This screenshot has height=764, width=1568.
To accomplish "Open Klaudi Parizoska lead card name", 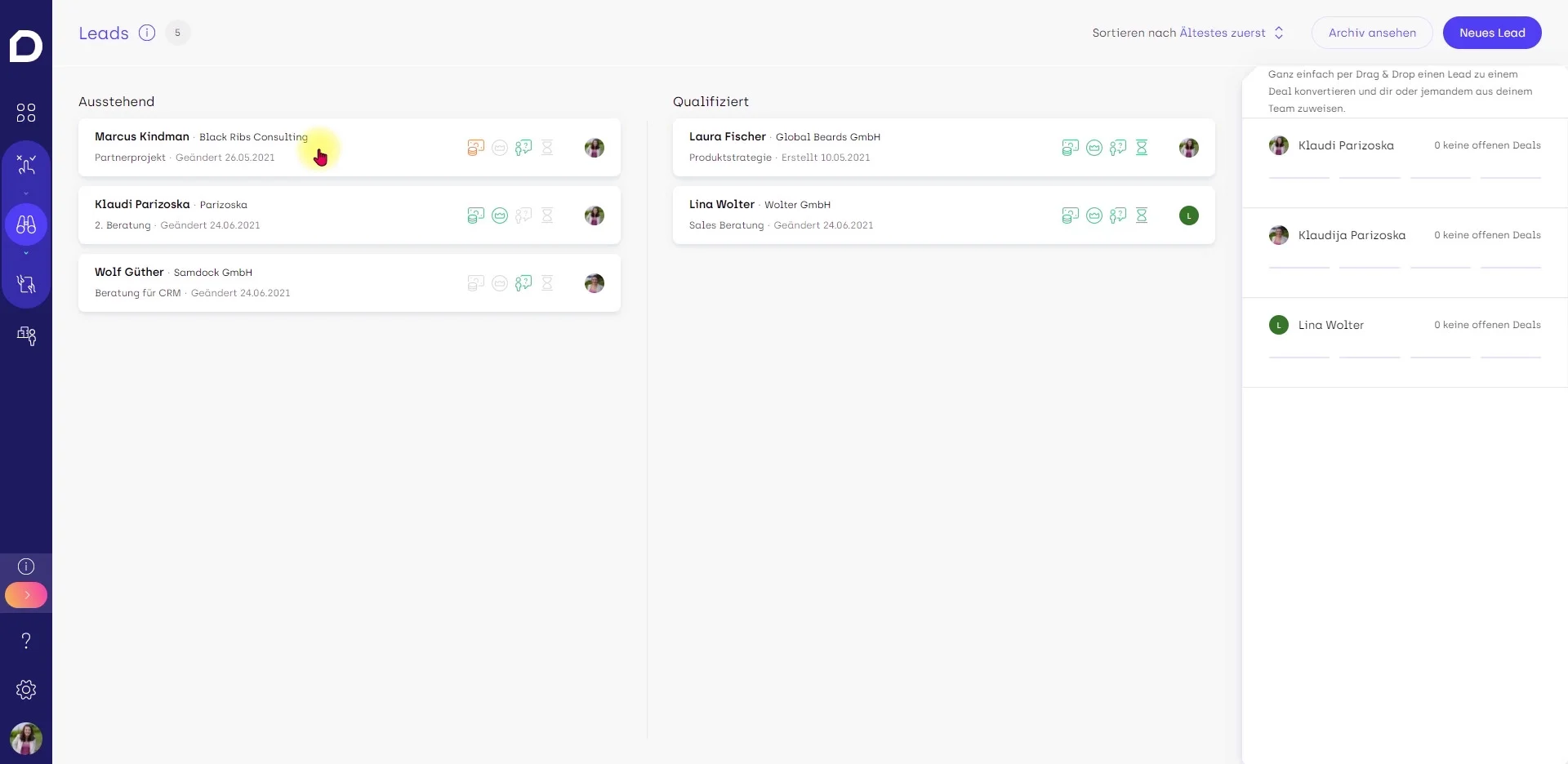I will (x=142, y=204).
